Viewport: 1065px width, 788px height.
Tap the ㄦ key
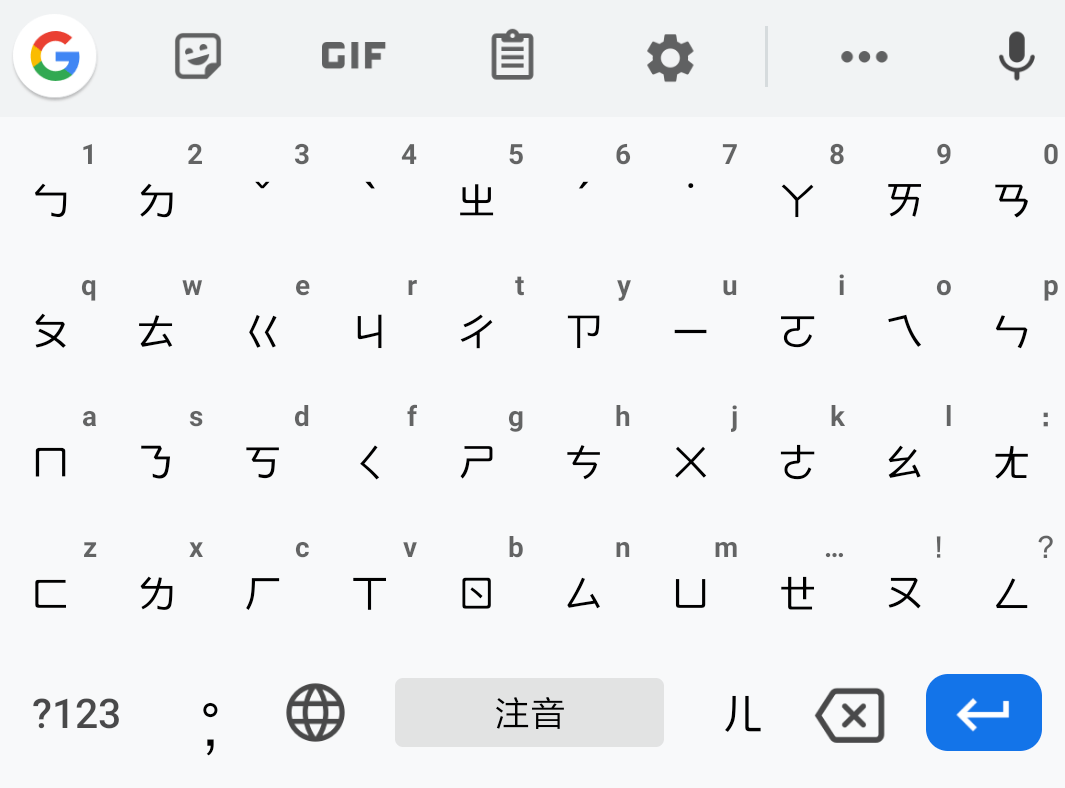click(743, 714)
